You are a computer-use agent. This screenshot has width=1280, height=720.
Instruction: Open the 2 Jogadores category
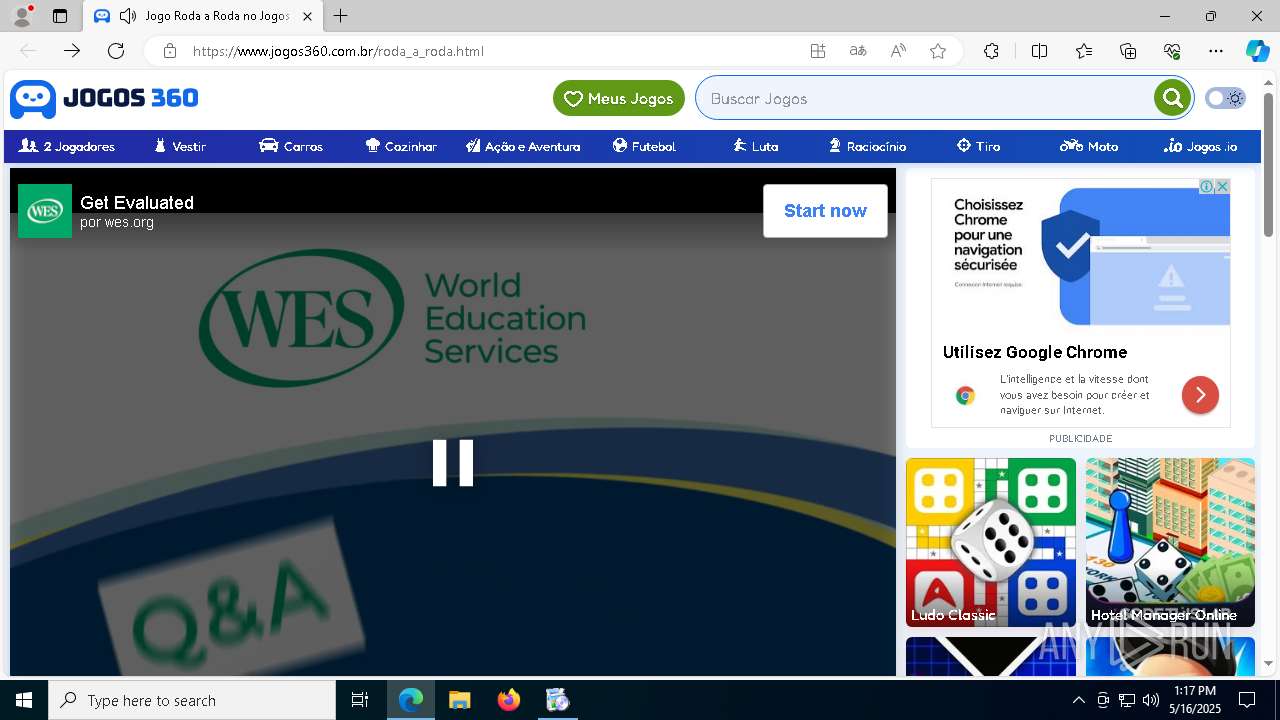click(x=67, y=146)
